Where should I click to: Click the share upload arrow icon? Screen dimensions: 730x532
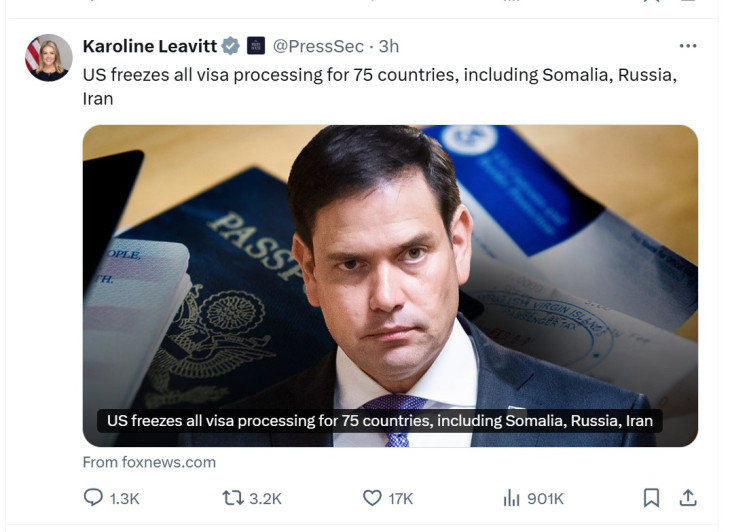[x=688, y=497]
